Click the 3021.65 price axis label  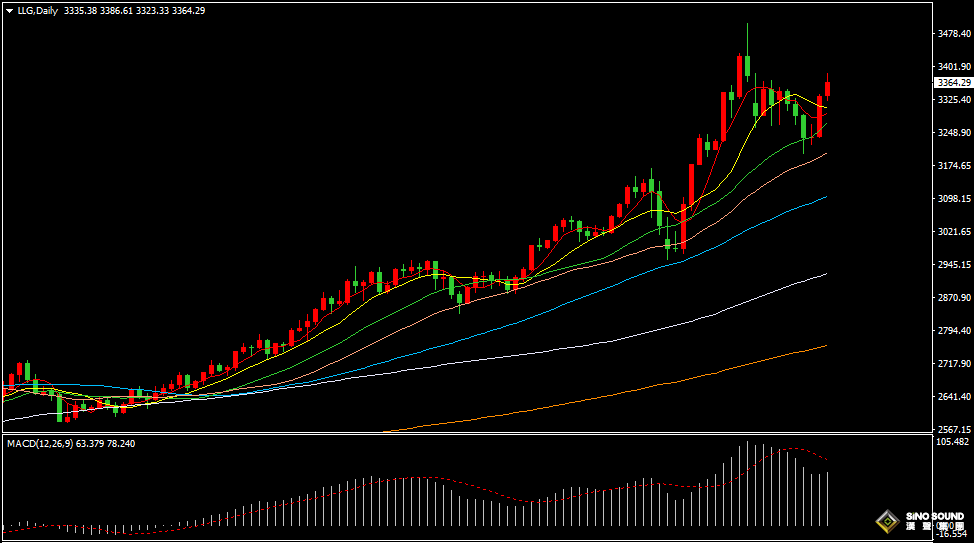[953, 232]
